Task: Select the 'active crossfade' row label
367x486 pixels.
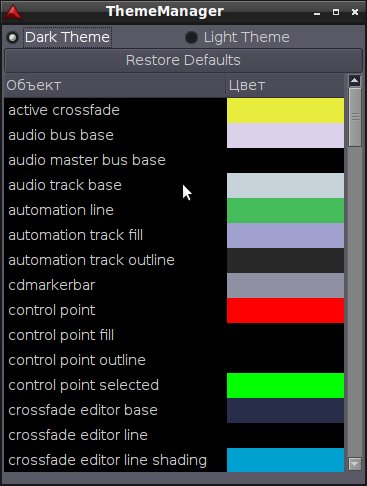Action: pyautogui.click(x=64, y=110)
